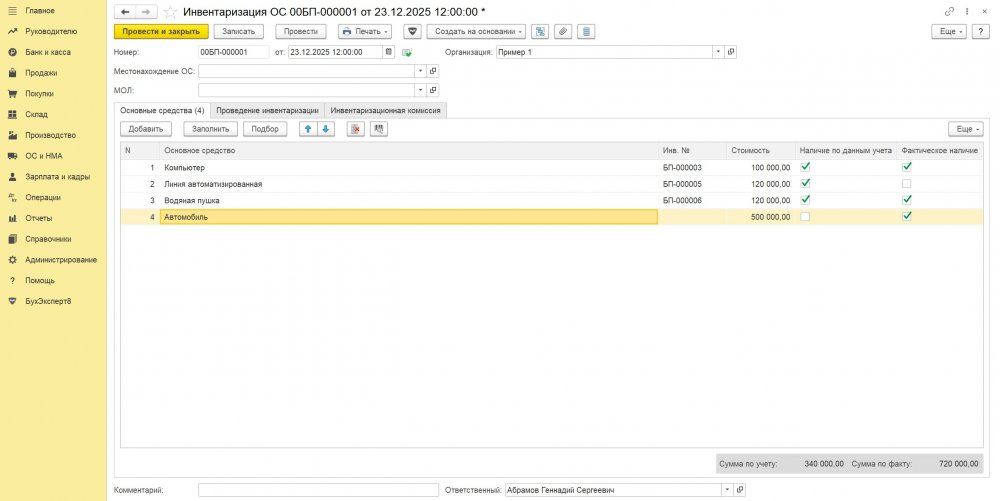Uncheck Фактическое наличие for Компьютер
Screen dimensions: 1000x501
click(906, 167)
